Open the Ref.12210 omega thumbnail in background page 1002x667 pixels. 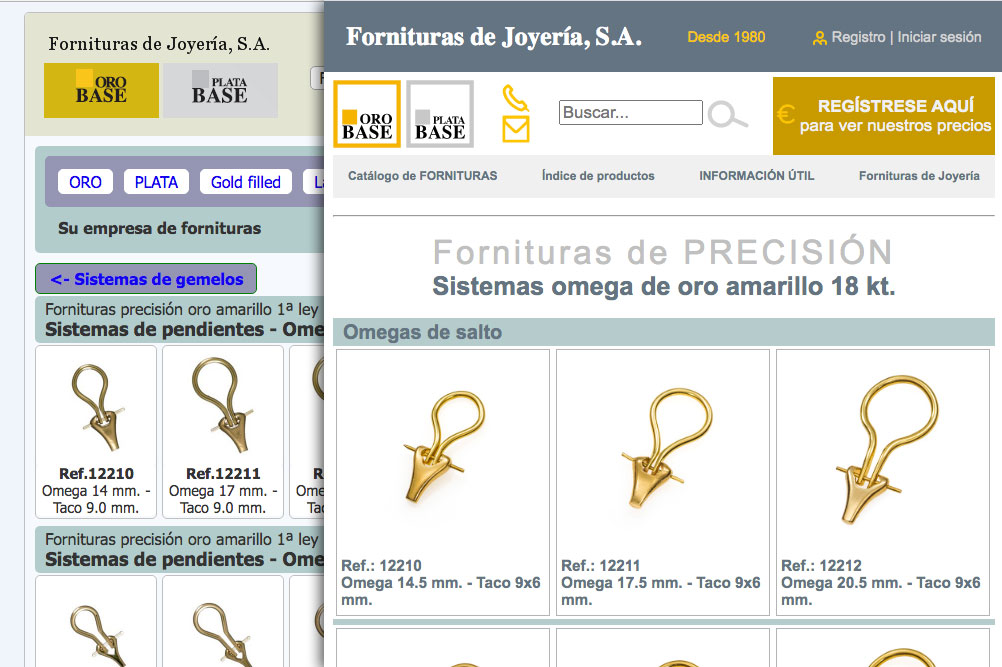[x=96, y=408]
